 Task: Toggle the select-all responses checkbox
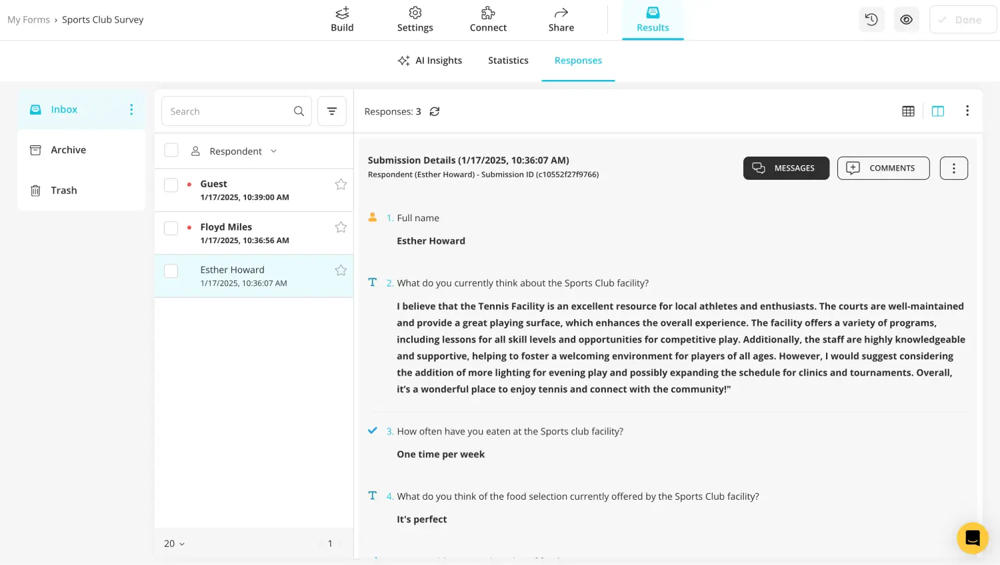[171, 150]
